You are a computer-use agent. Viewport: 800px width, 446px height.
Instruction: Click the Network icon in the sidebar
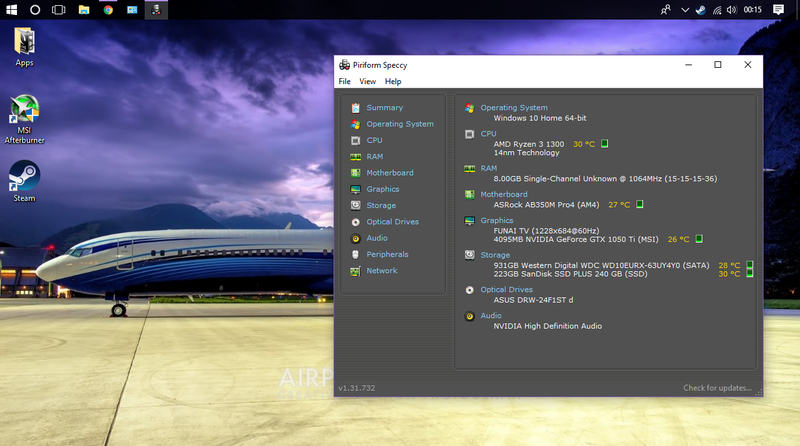(x=356, y=271)
